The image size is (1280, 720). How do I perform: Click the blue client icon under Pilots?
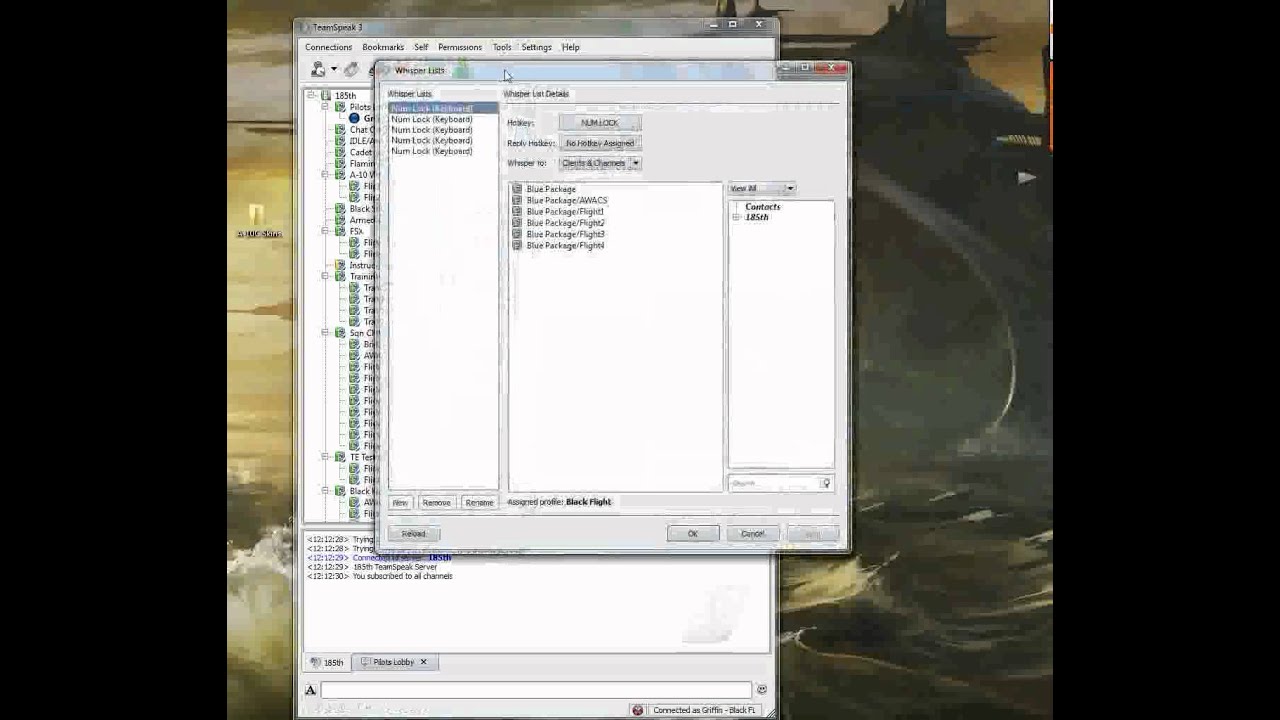click(354, 118)
